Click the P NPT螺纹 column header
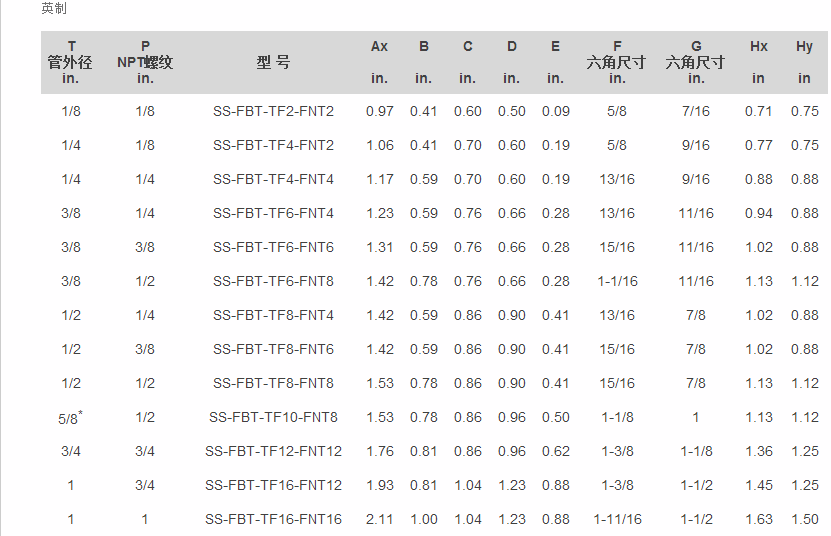The width and height of the screenshot is (831, 536). click(145, 62)
